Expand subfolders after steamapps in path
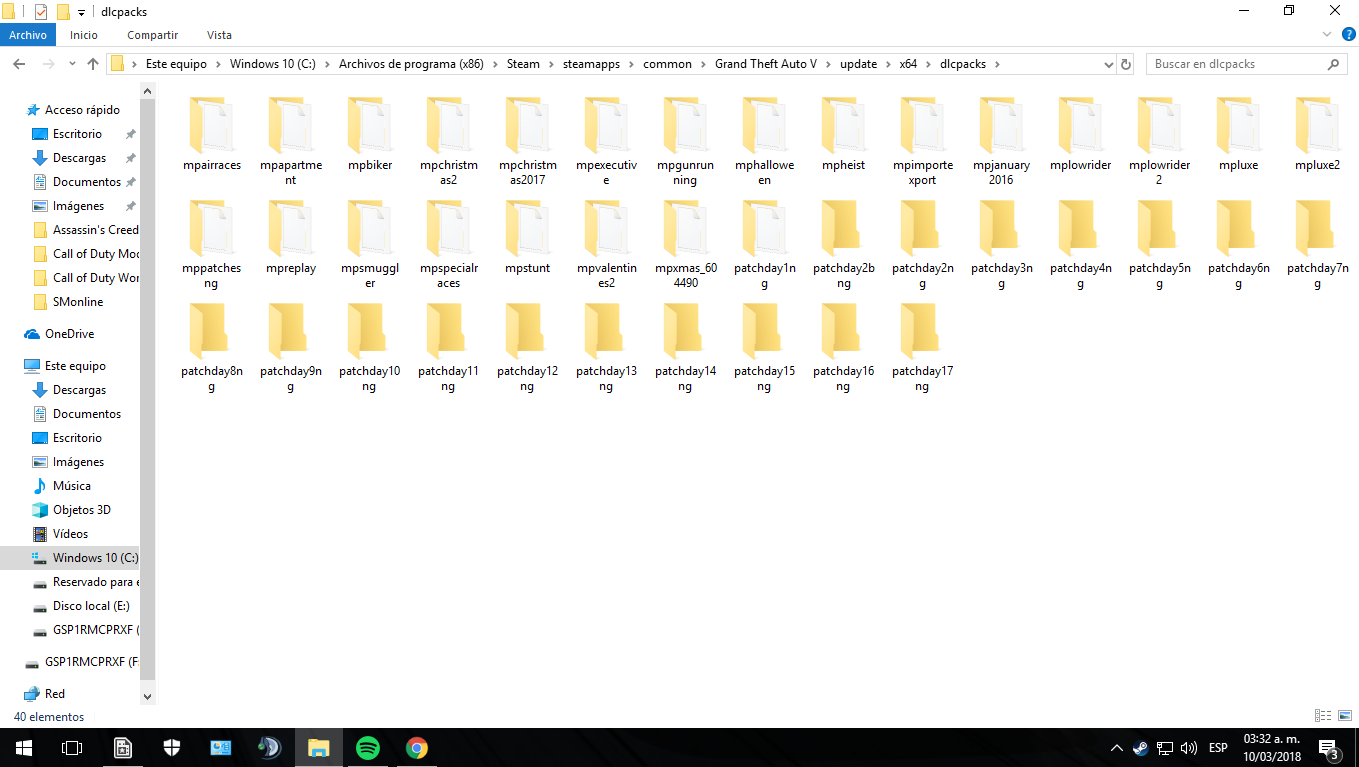The image size is (1359, 767). click(x=631, y=64)
